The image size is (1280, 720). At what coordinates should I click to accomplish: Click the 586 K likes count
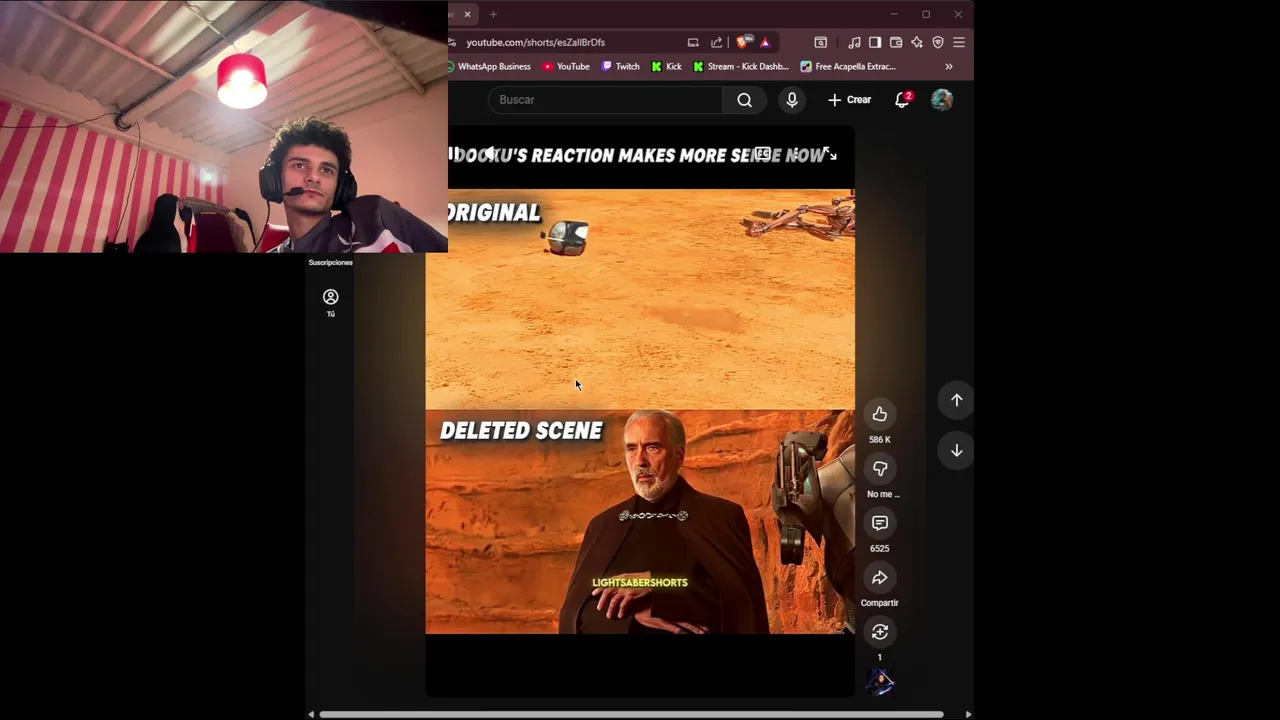tap(880, 440)
